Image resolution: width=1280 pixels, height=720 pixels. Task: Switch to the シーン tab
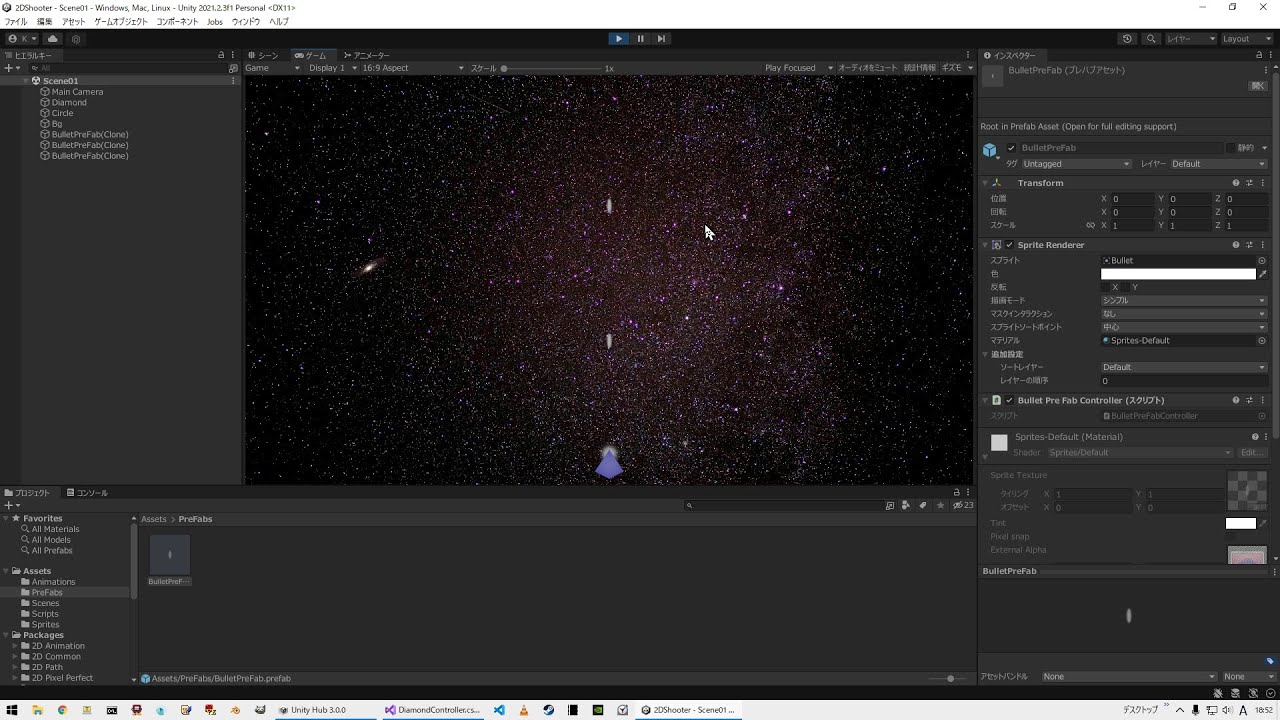[264, 55]
